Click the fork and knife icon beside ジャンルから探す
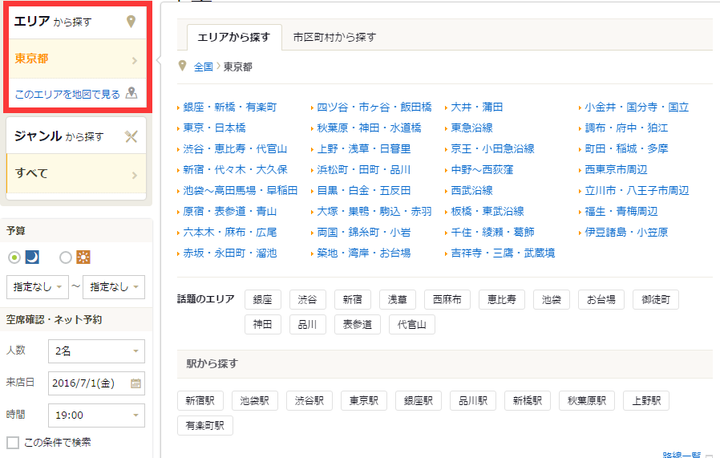The height and width of the screenshot is (458, 720). [x=131, y=136]
